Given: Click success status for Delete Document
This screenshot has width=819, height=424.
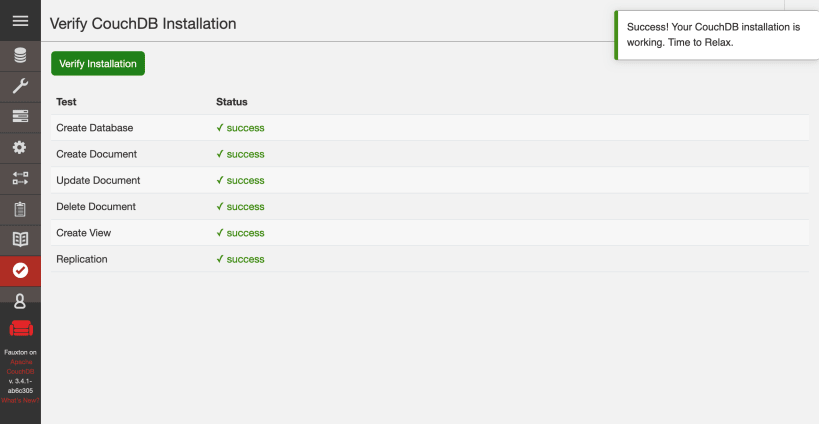Looking at the screenshot, I should tap(240, 207).
